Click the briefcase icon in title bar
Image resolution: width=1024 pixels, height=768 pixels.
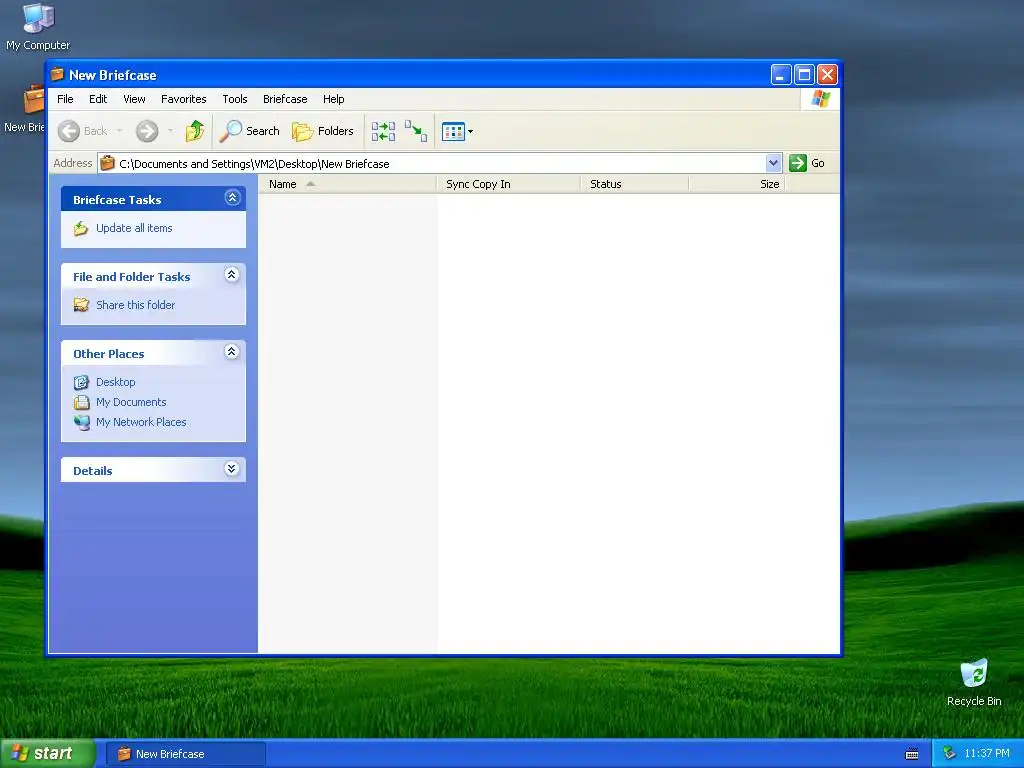pos(57,74)
